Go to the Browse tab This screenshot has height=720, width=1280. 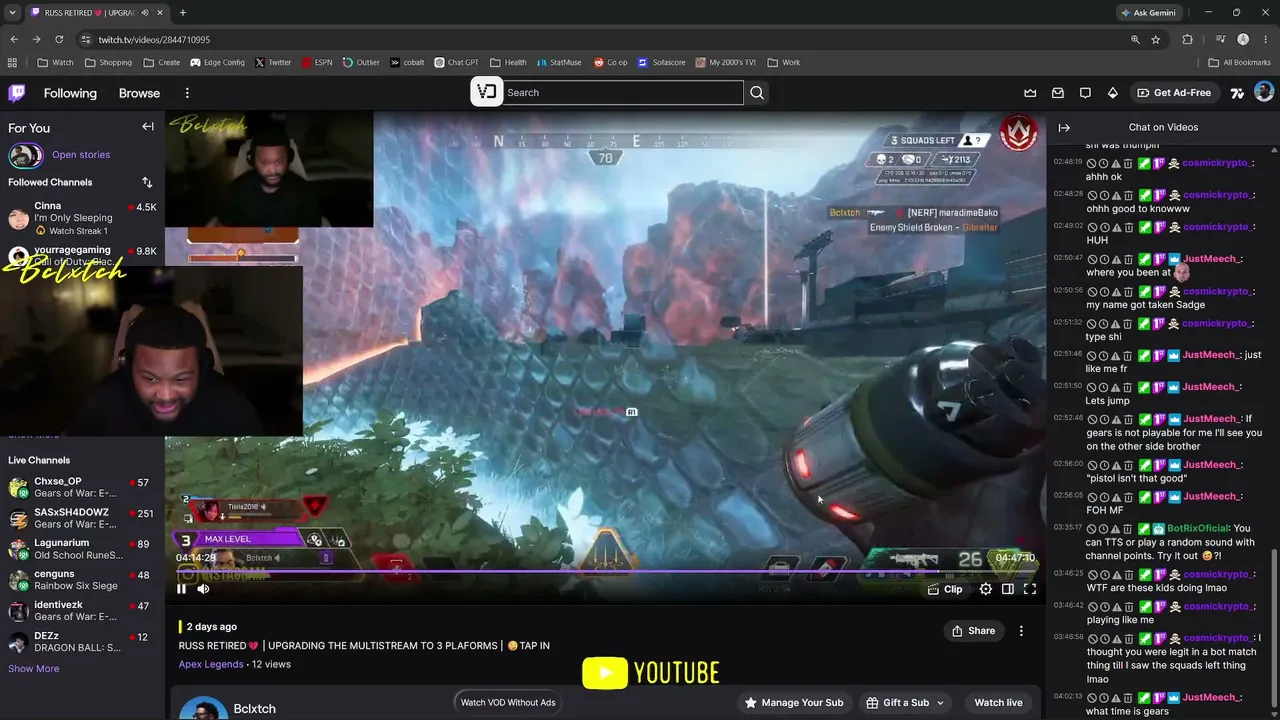[139, 93]
